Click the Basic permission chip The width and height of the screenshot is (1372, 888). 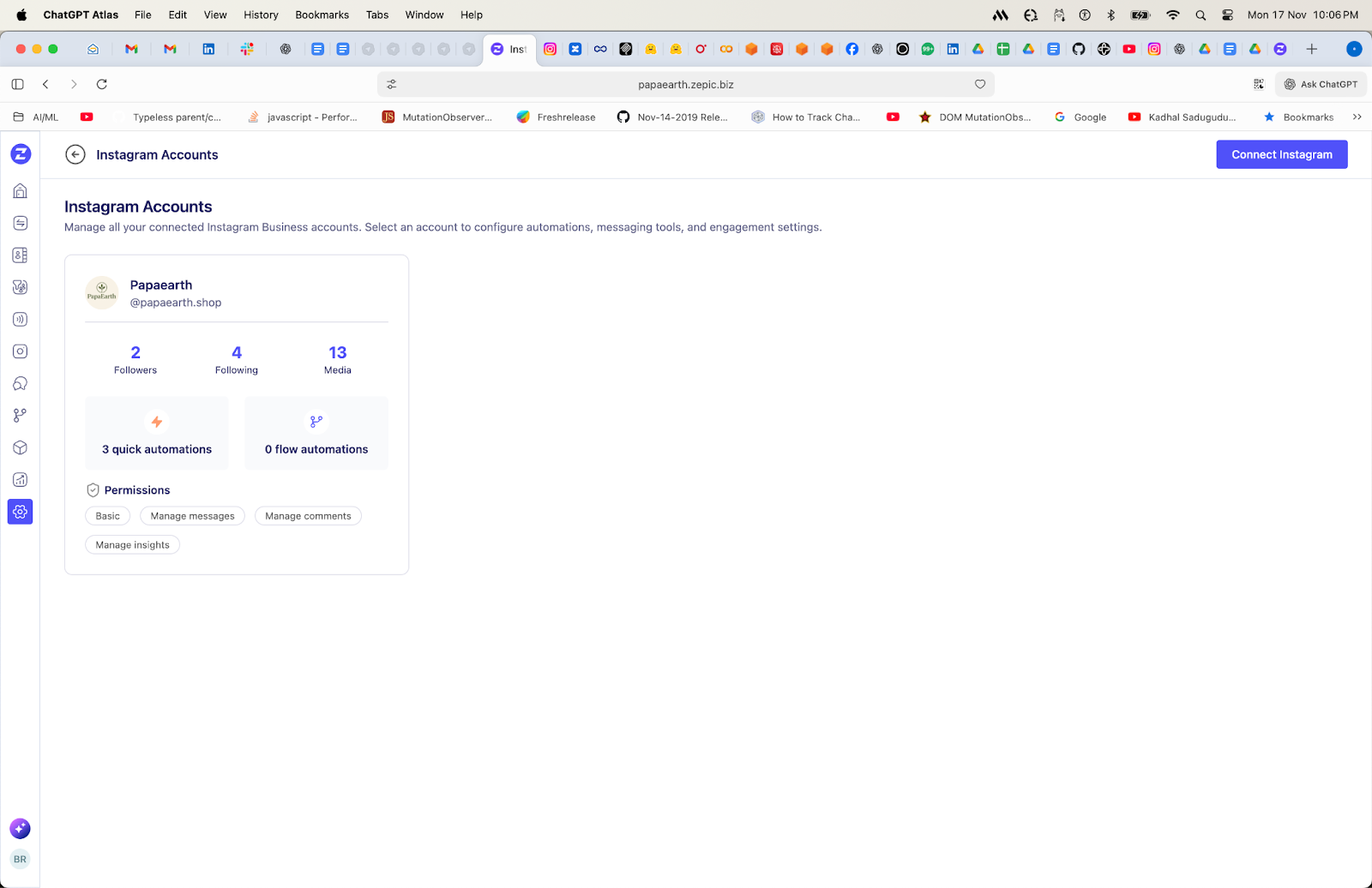pos(108,516)
